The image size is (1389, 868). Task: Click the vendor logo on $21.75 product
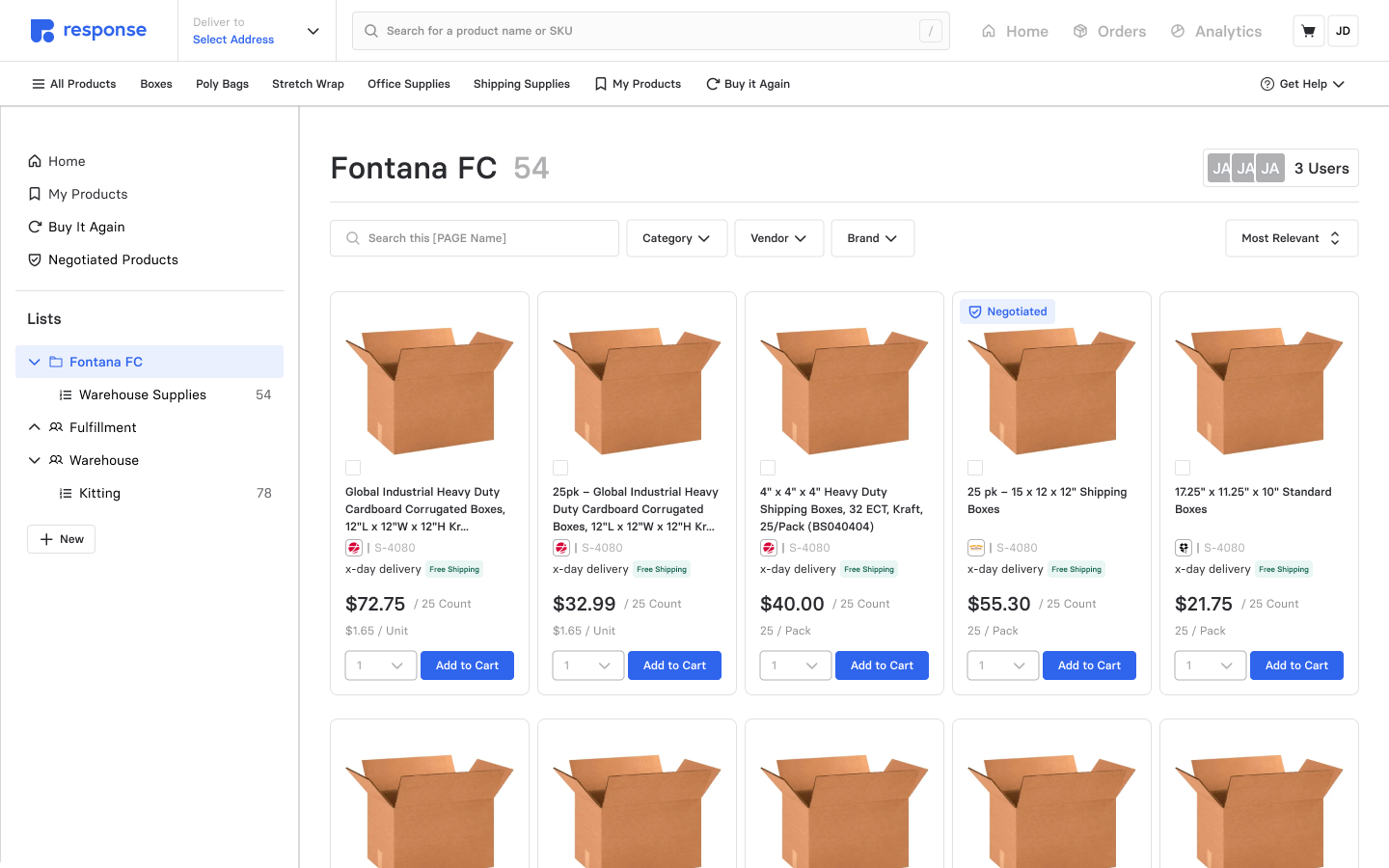pos(1183,548)
